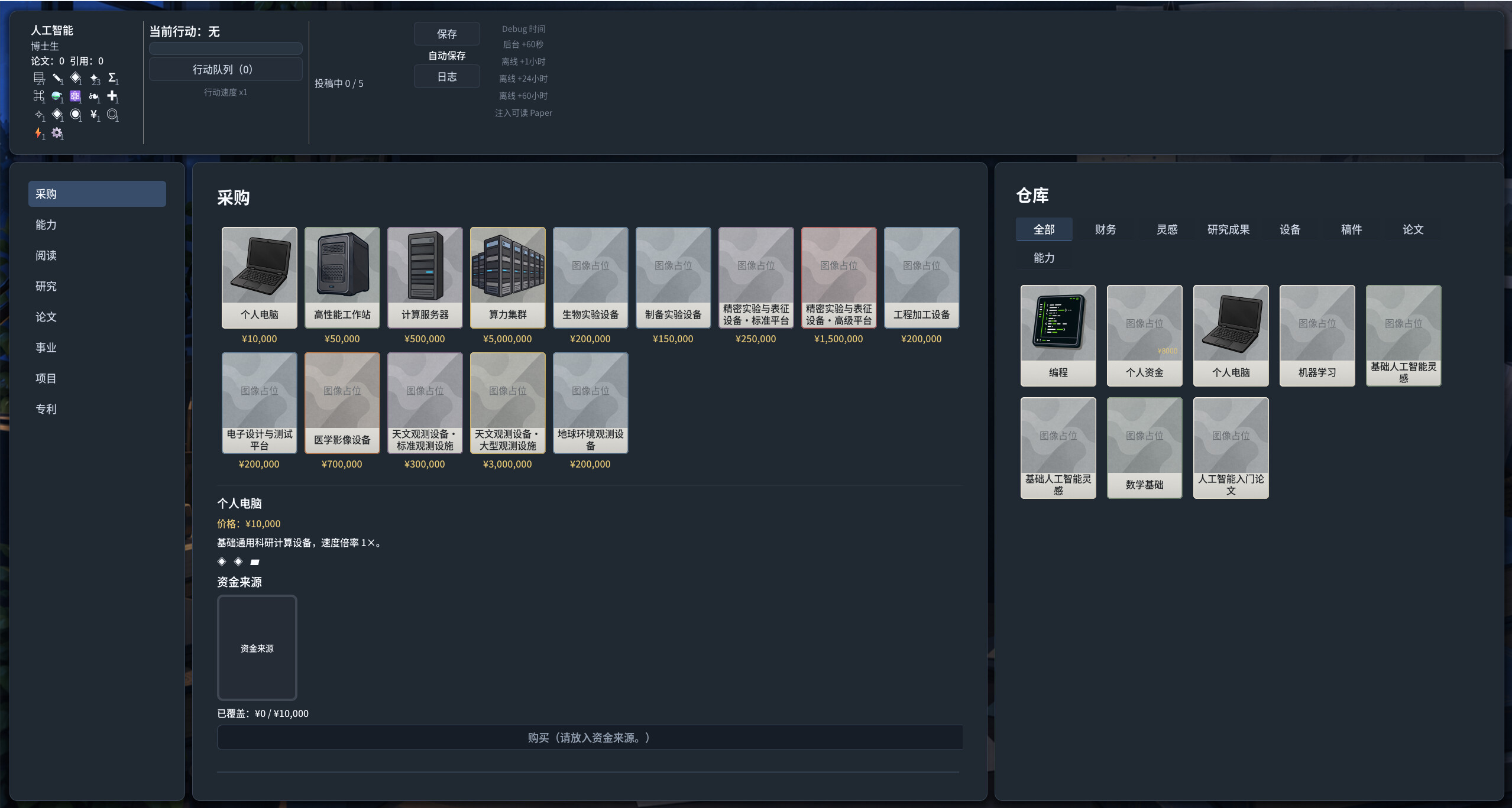Select the 高性能工作站 purchase card

click(342, 278)
